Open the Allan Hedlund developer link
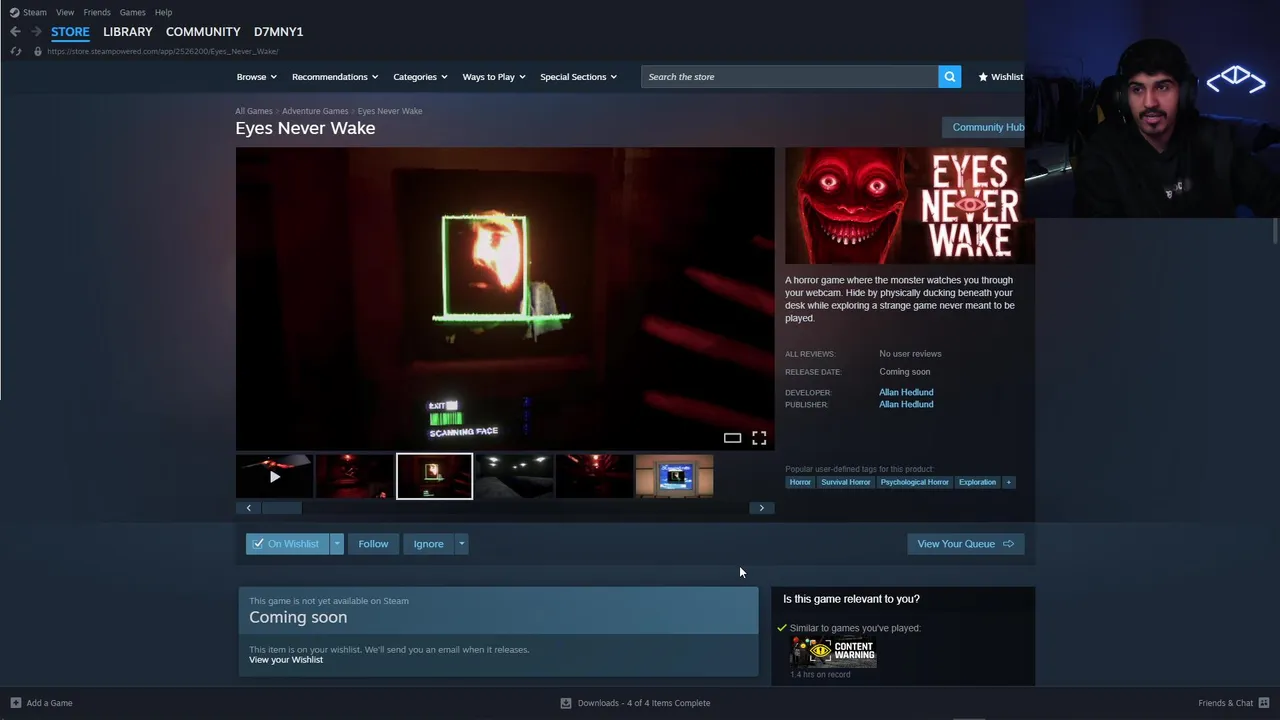The height and width of the screenshot is (720, 1280). (x=906, y=392)
